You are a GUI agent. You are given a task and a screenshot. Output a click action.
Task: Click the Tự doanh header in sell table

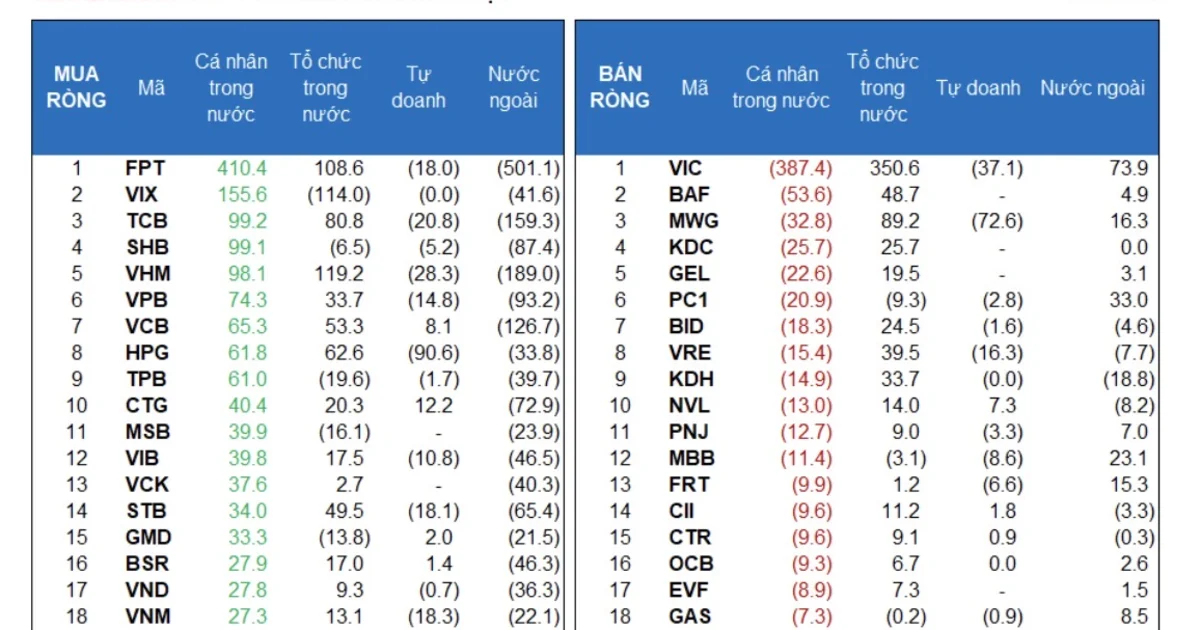pos(978,88)
